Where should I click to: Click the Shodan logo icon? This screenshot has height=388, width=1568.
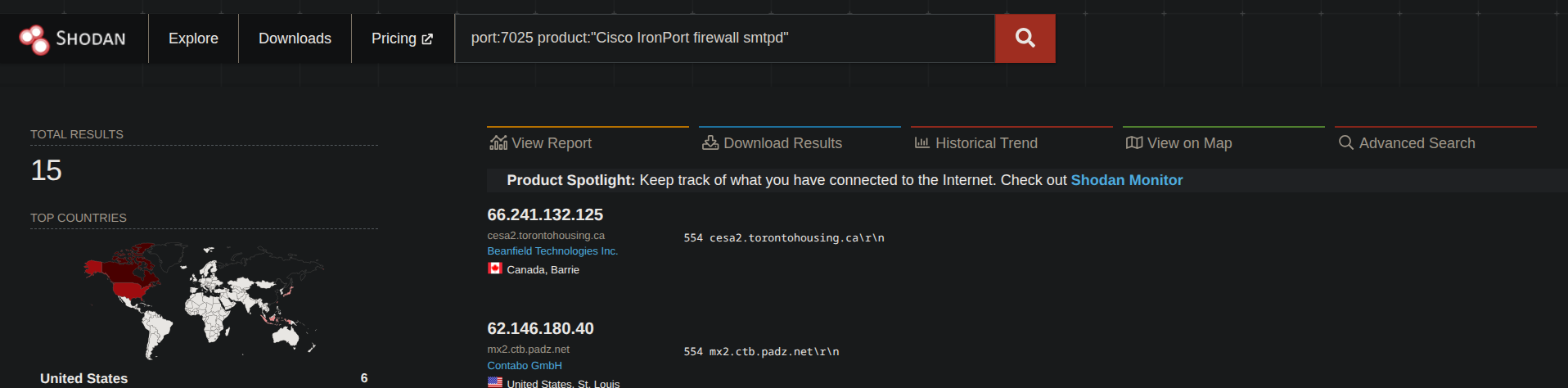[x=34, y=38]
